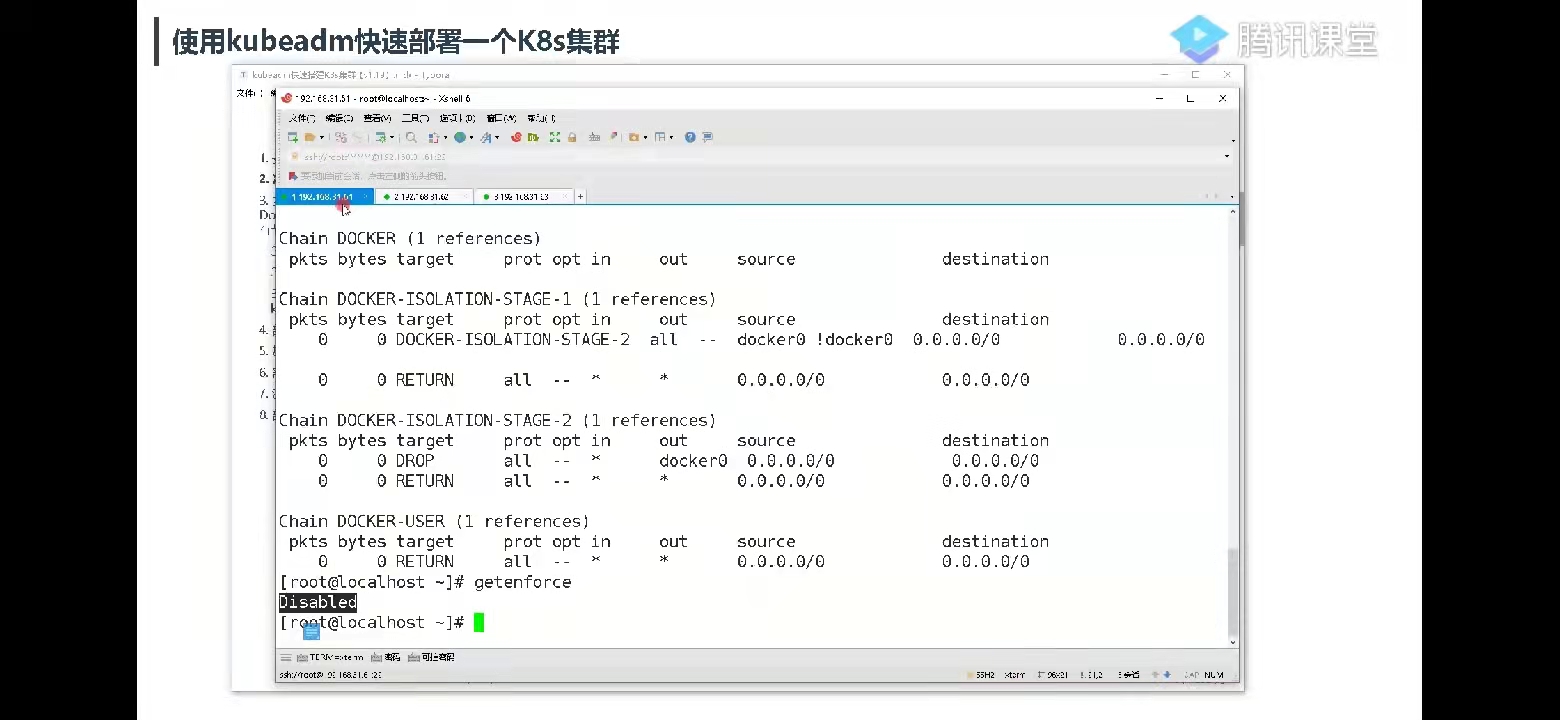
Task: Expand the arrow beside the globe icon
Action: point(471,137)
